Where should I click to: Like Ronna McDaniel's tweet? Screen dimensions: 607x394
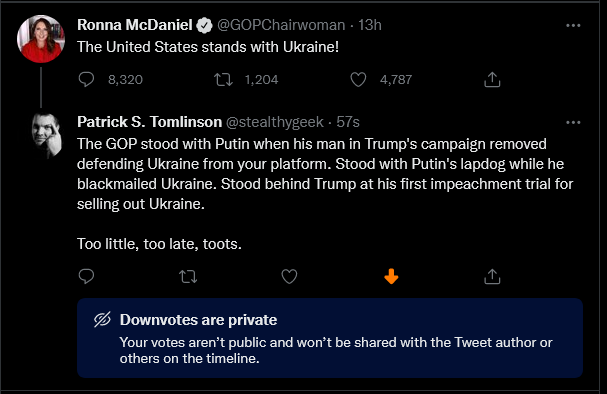coord(358,80)
